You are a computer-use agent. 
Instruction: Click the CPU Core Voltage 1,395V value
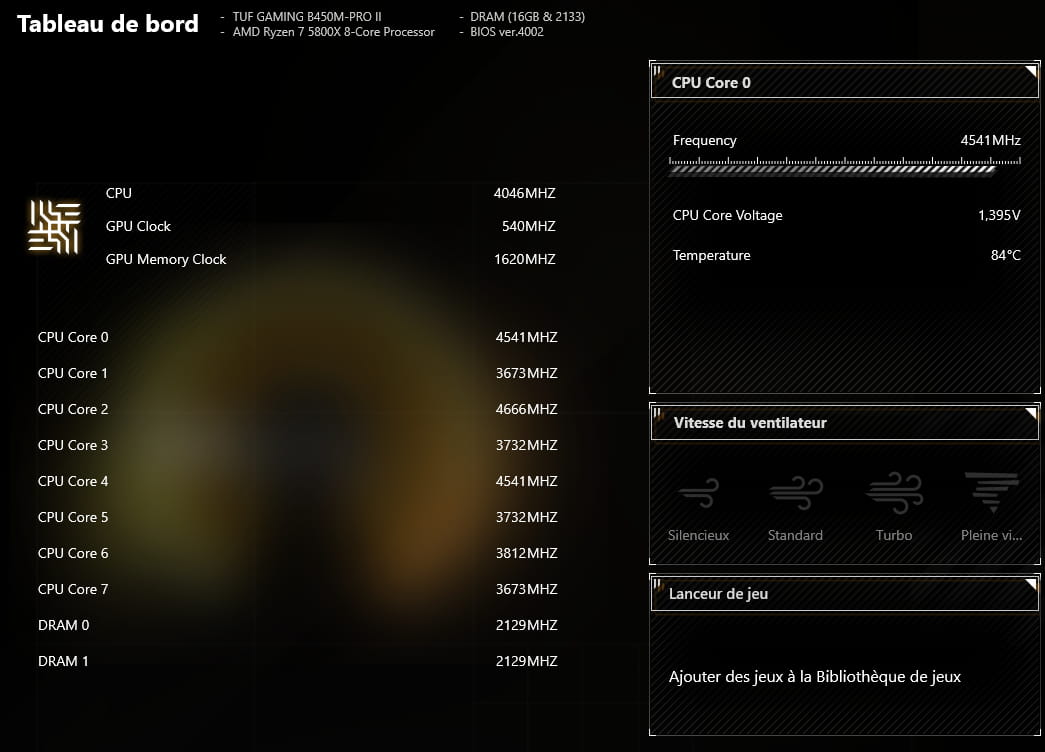[x=999, y=215]
